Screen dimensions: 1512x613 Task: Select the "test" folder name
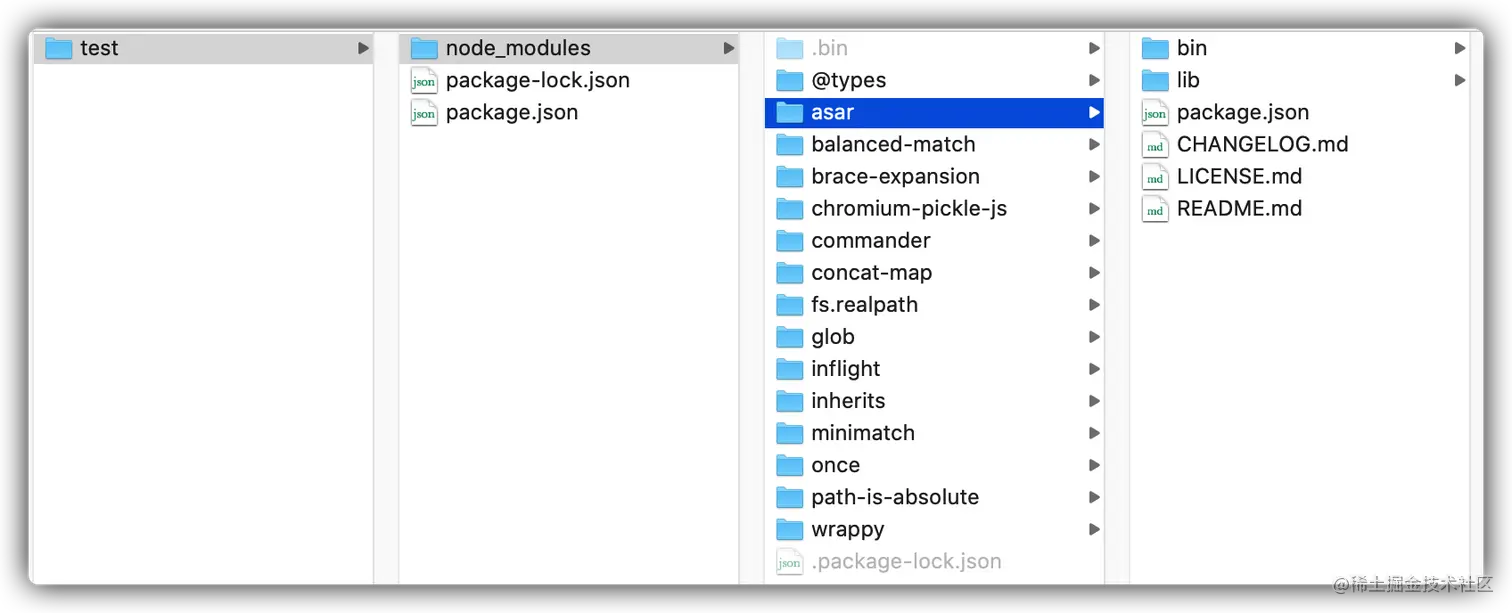[99, 48]
